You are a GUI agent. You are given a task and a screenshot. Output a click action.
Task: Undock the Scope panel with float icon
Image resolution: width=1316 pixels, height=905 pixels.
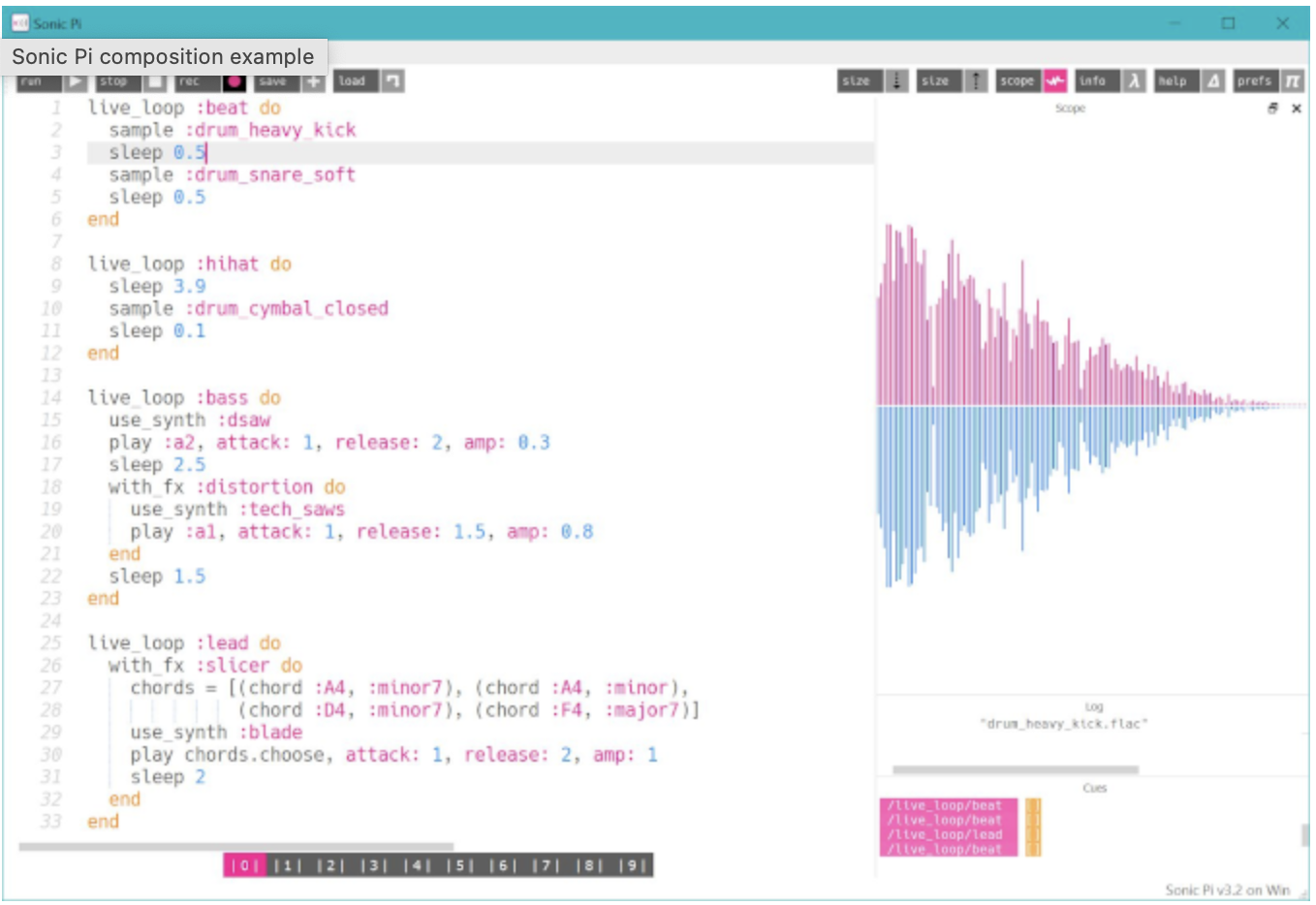(1273, 109)
